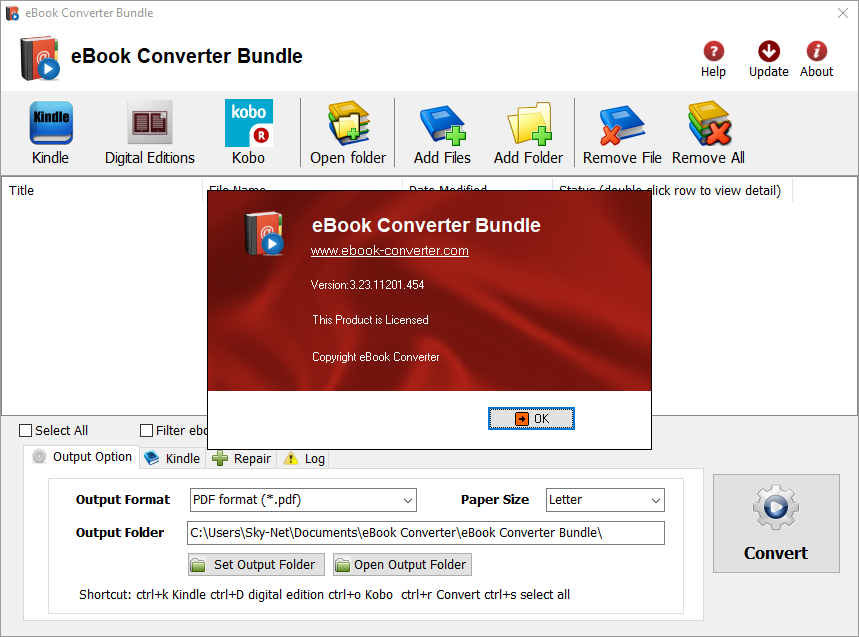Click the Output Folder path field
Viewport: 859px width, 637px height.
pyautogui.click(x=426, y=533)
